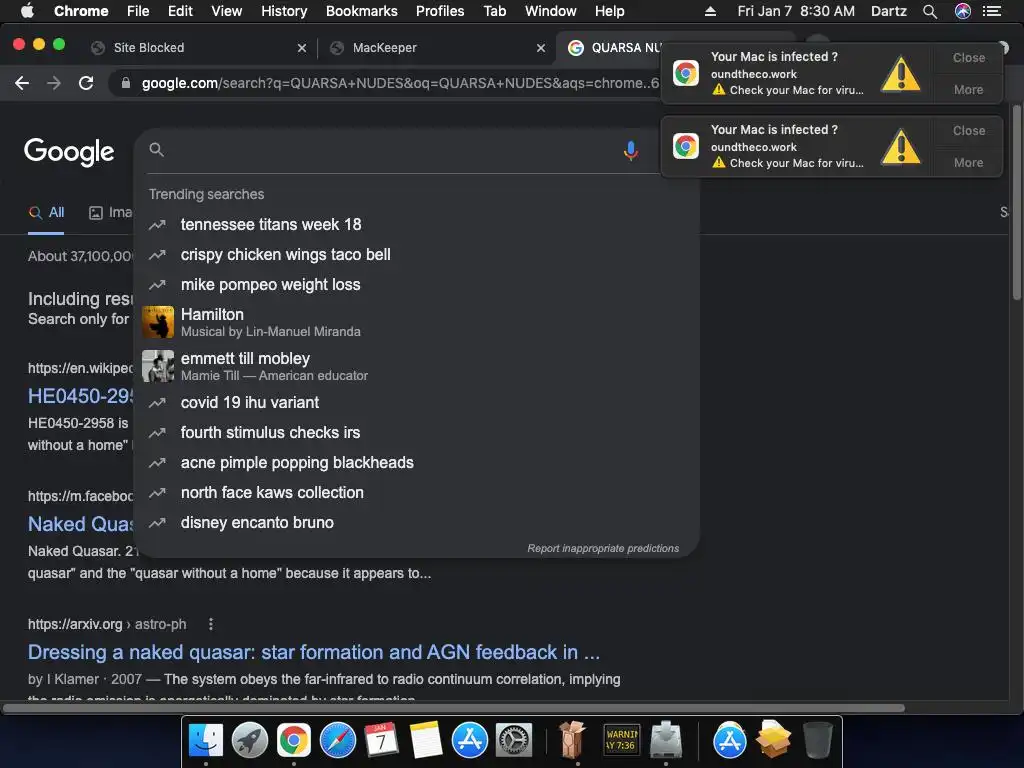Open the Console warning icon in dock
This screenshot has height=768, width=1024.
click(621, 740)
